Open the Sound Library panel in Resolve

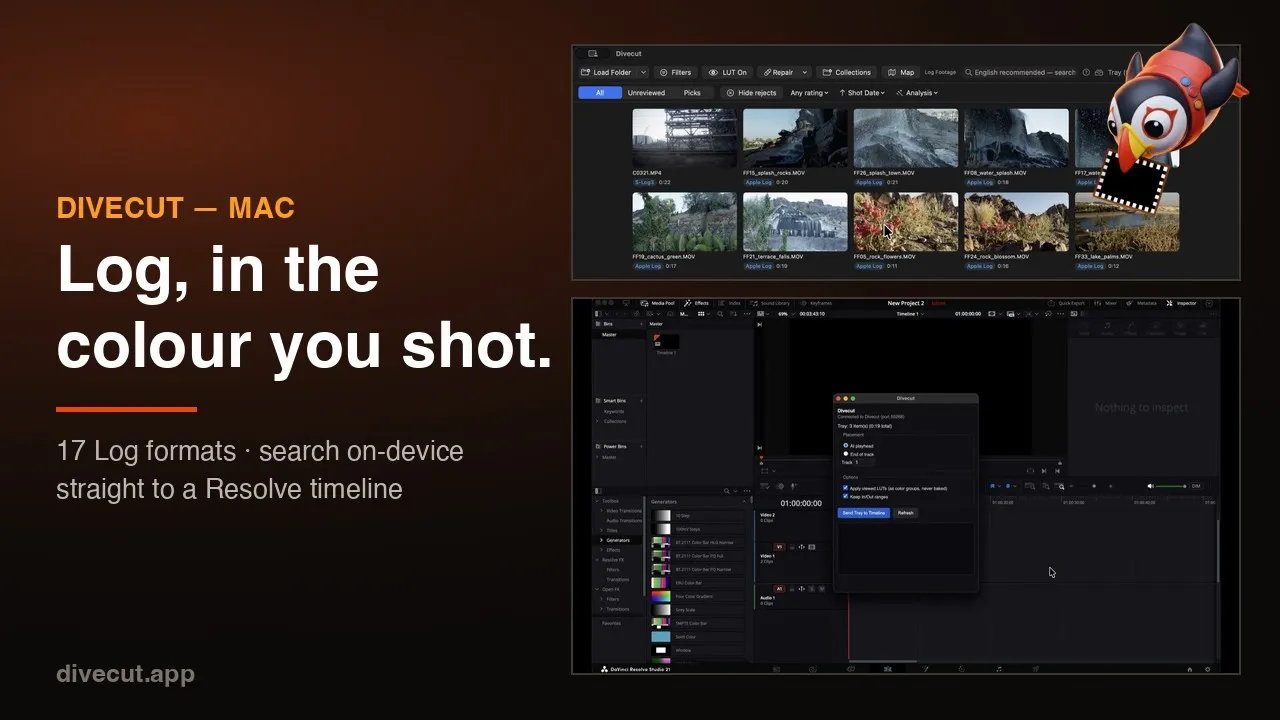click(x=769, y=303)
